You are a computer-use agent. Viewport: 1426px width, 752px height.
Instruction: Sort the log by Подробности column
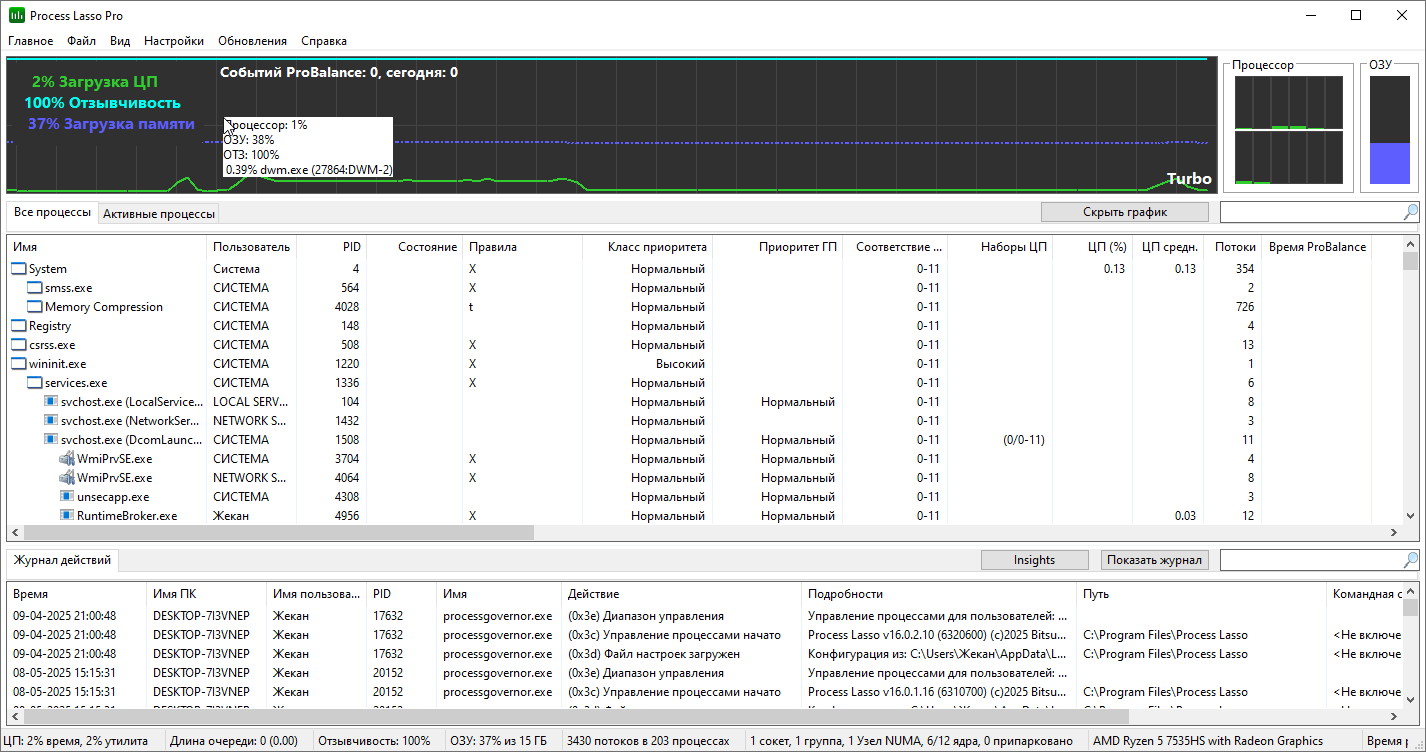(x=939, y=594)
